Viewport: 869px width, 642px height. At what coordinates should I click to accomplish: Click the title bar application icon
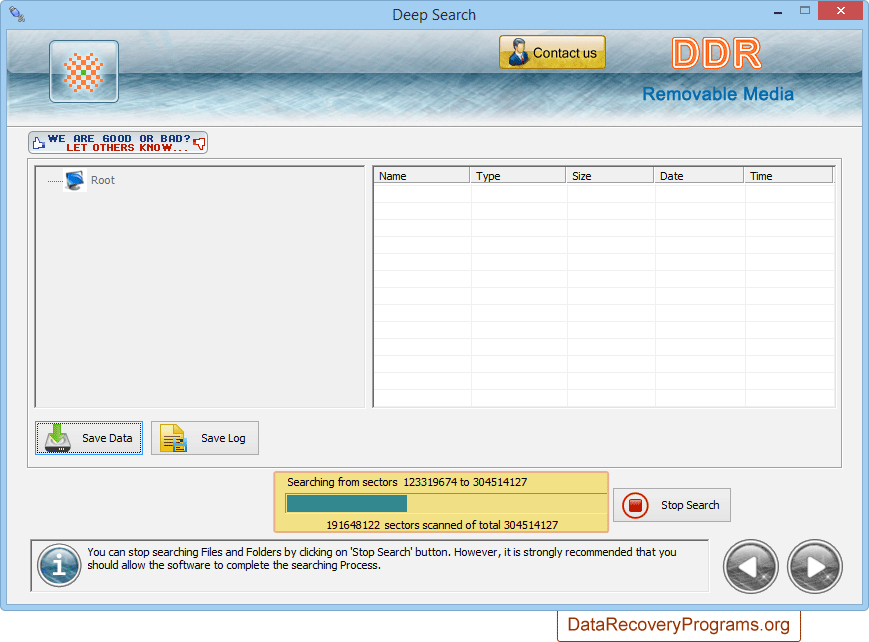[17, 14]
